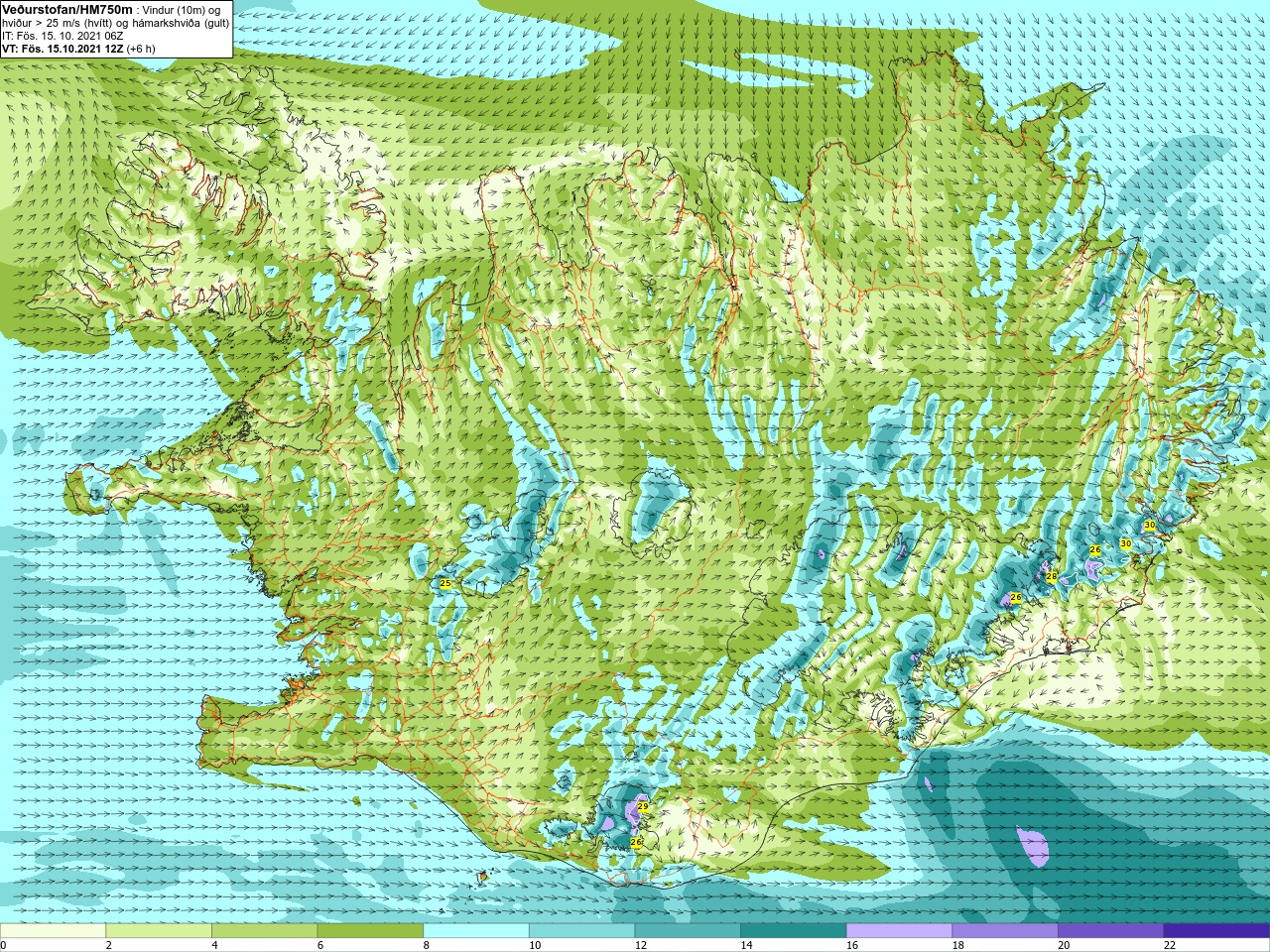Click the '22' tick label on the scale
Image resolution: width=1270 pixels, height=952 pixels.
1170,945
